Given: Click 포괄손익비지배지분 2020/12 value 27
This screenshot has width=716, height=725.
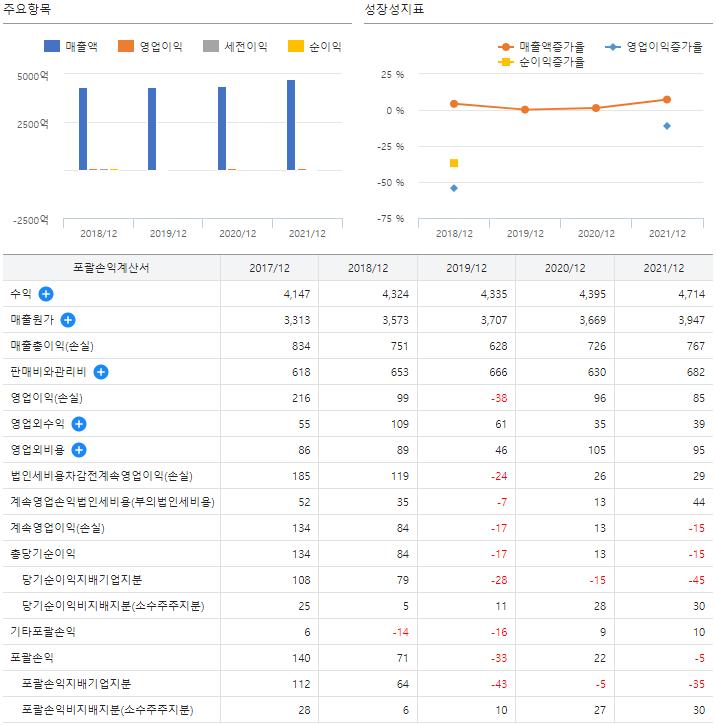Looking at the screenshot, I should [600, 710].
